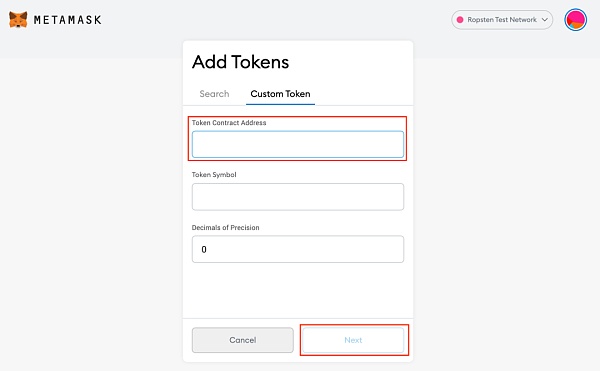The height and width of the screenshot is (371, 600).
Task: Click the 0 value in Decimals box
Action: (x=204, y=249)
